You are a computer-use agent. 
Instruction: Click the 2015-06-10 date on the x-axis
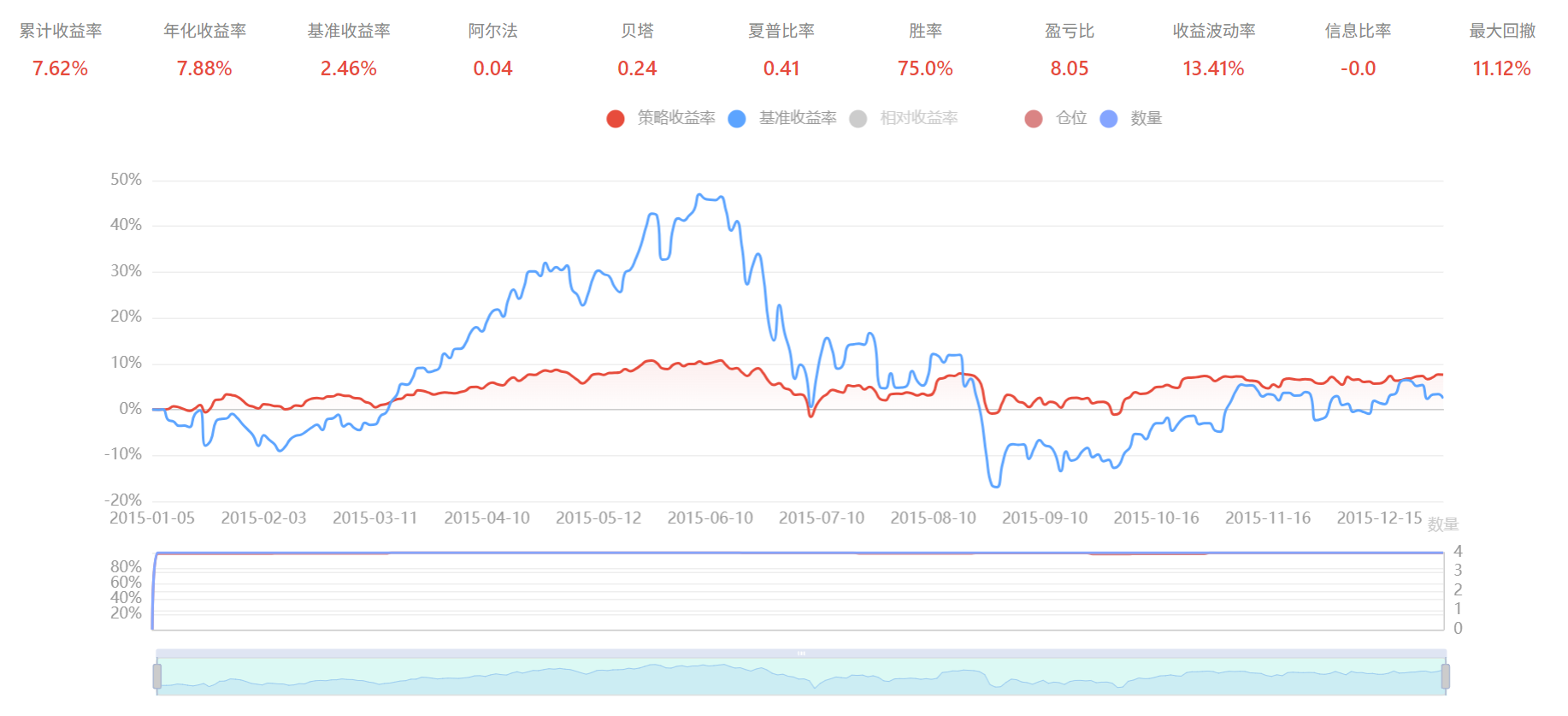710,518
